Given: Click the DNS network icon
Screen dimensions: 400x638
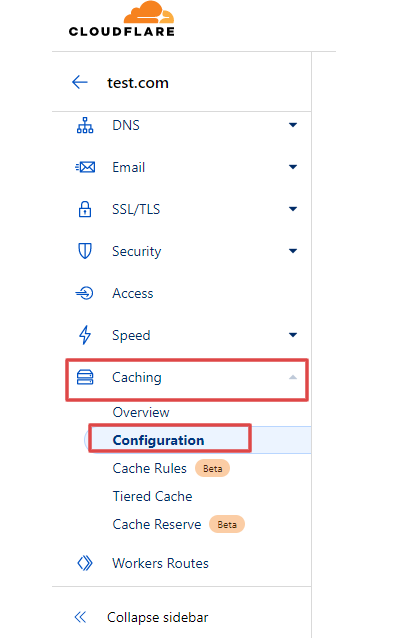Looking at the screenshot, I should pos(85,125).
